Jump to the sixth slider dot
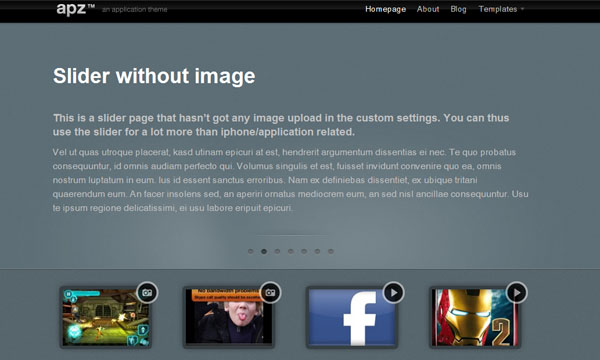The image size is (600, 360). (317, 251)
